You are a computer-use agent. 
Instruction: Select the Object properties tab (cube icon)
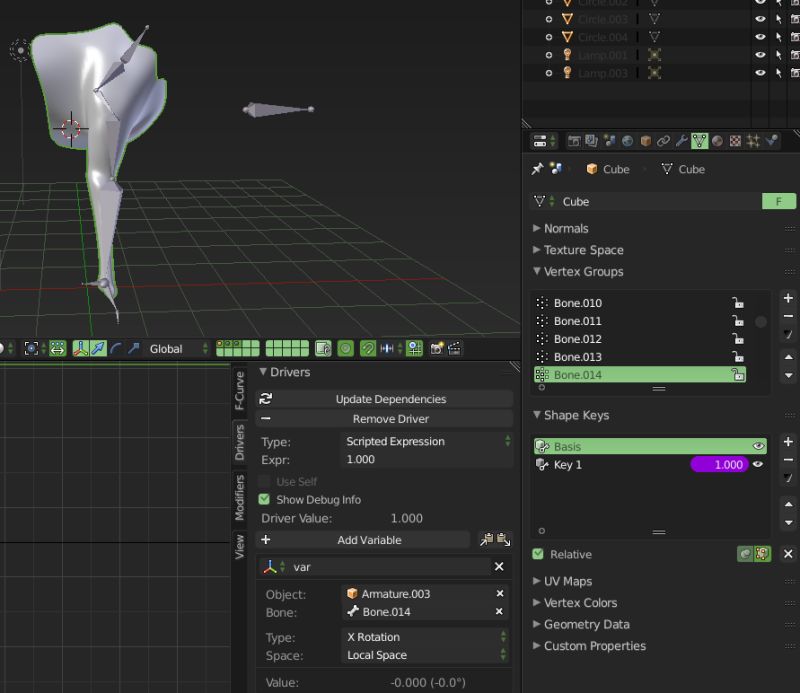click(645, 141)
